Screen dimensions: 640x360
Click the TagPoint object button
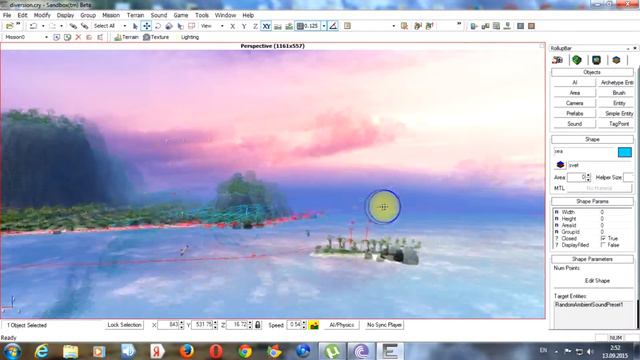point(617,124)
